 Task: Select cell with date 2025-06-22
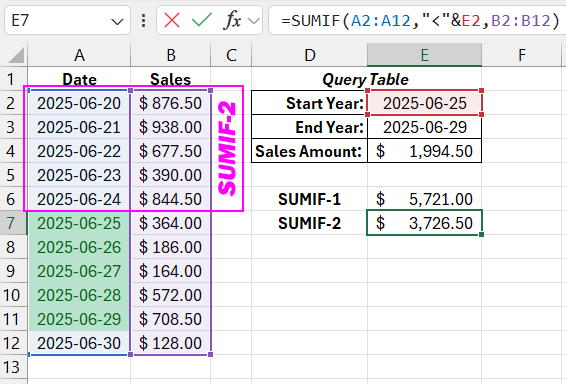coord(79,151)
